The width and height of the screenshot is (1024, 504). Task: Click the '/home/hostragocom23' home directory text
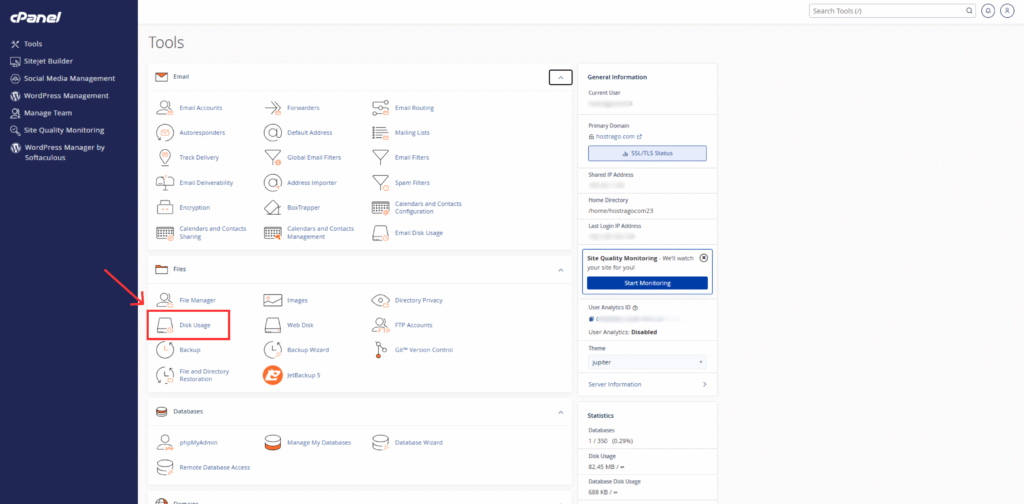click(x=620, y=212)
